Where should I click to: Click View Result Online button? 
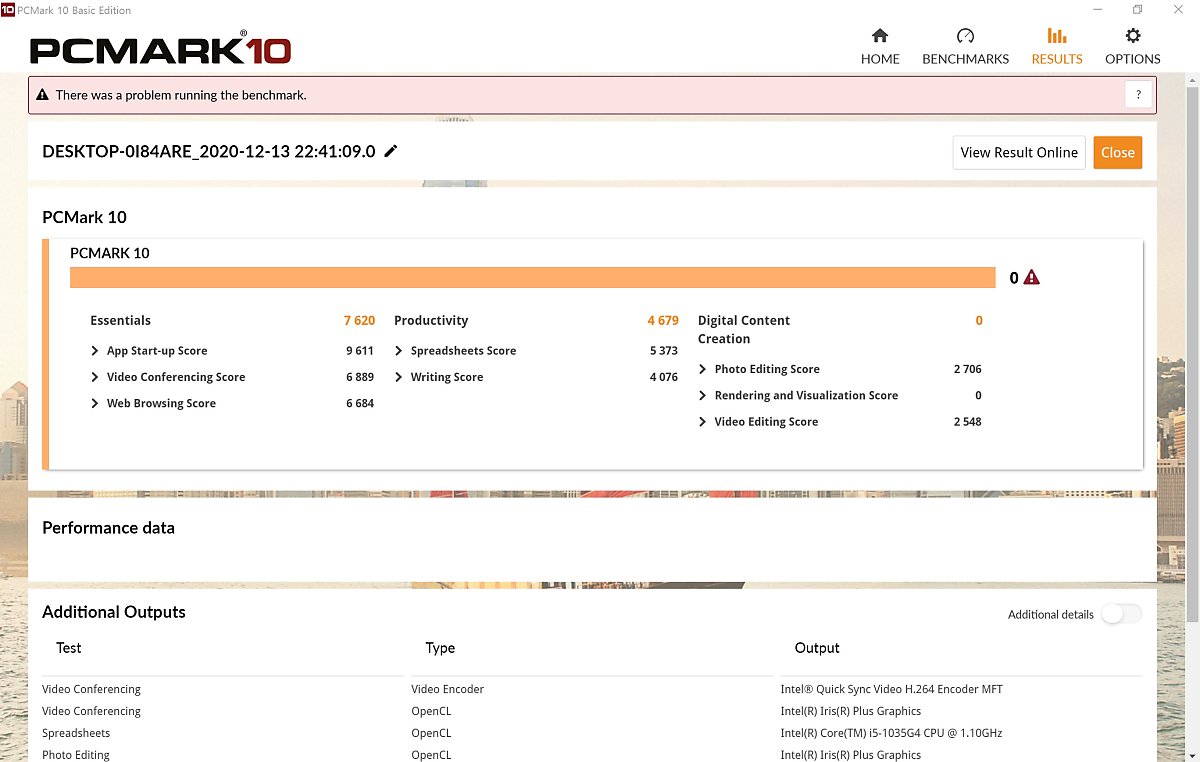click(1019, 152)
